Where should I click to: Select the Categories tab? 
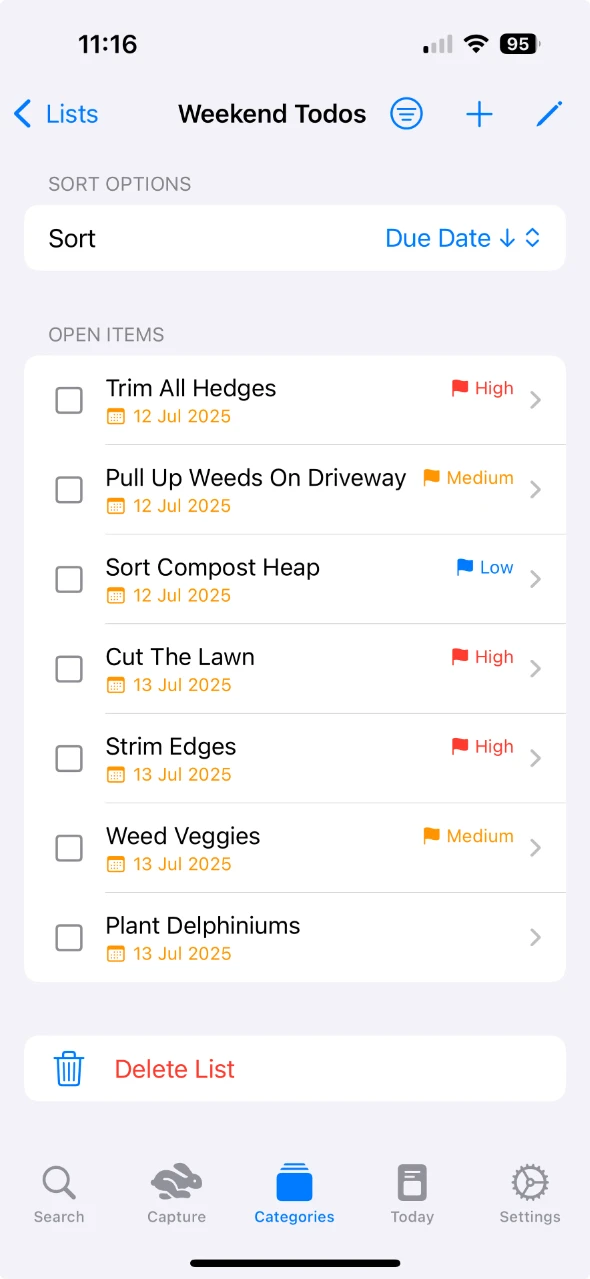click(294, 1194)
